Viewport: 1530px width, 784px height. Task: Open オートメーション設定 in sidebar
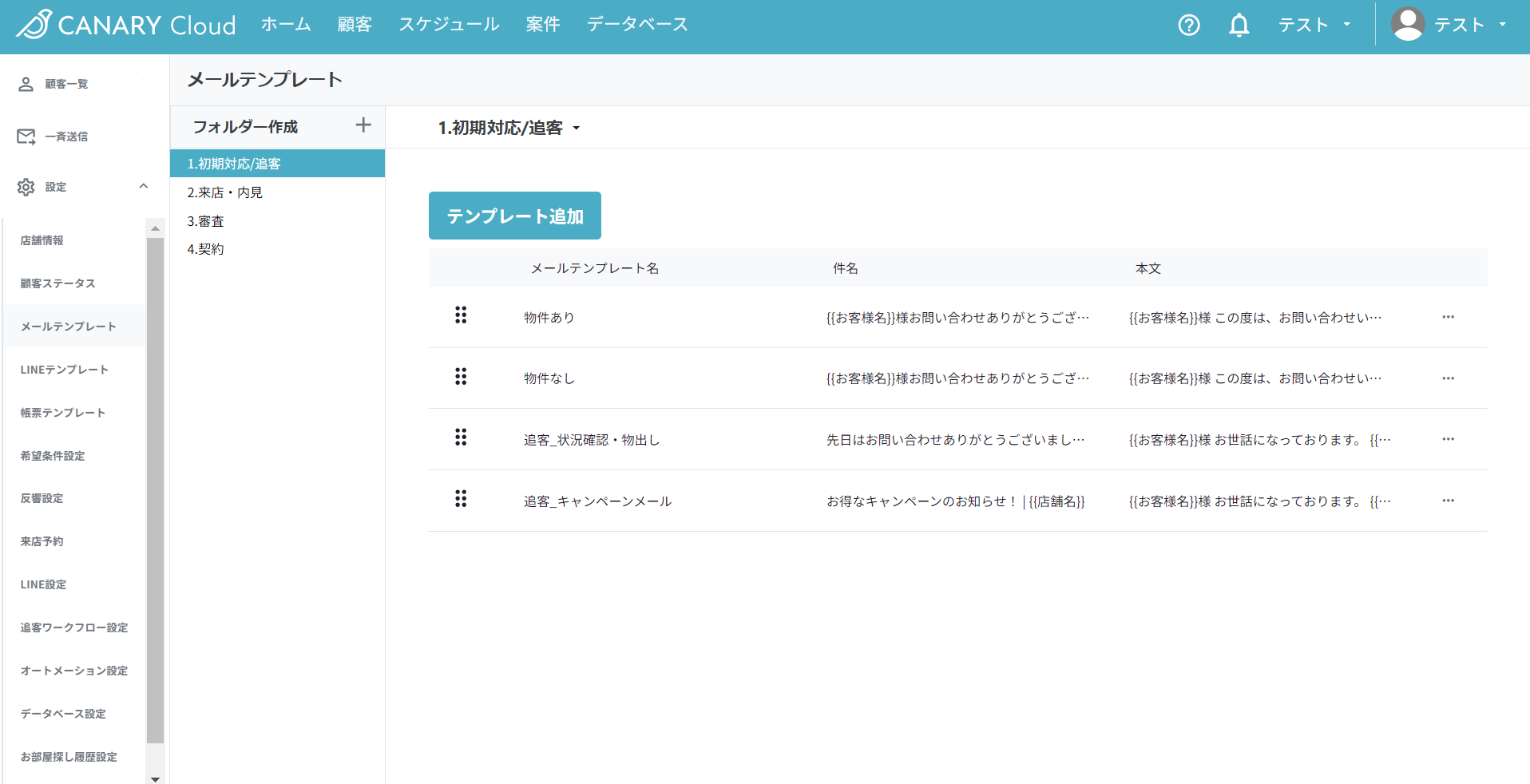(74, 671)
